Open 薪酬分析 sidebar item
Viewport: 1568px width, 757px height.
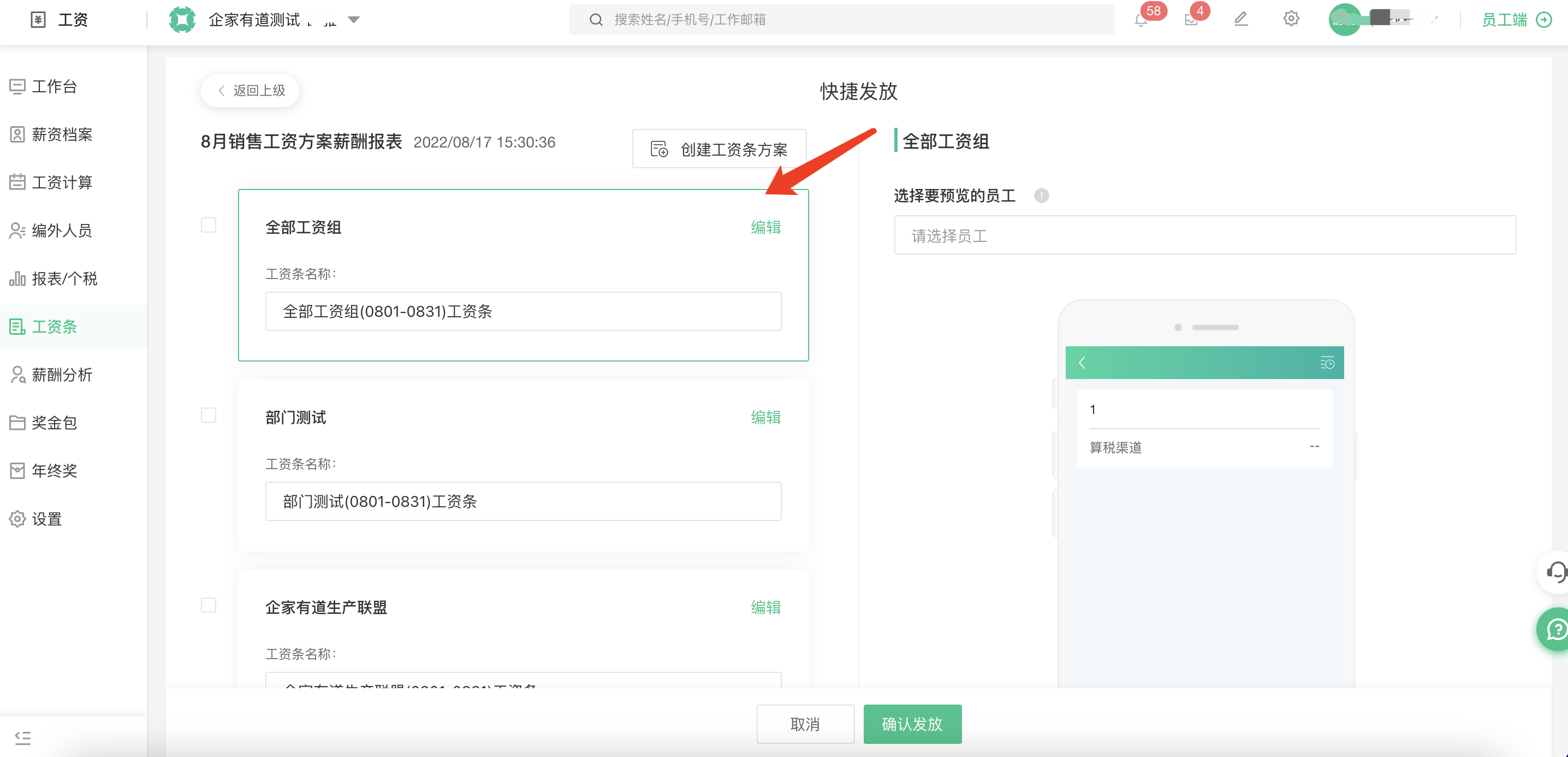(73, 375)
